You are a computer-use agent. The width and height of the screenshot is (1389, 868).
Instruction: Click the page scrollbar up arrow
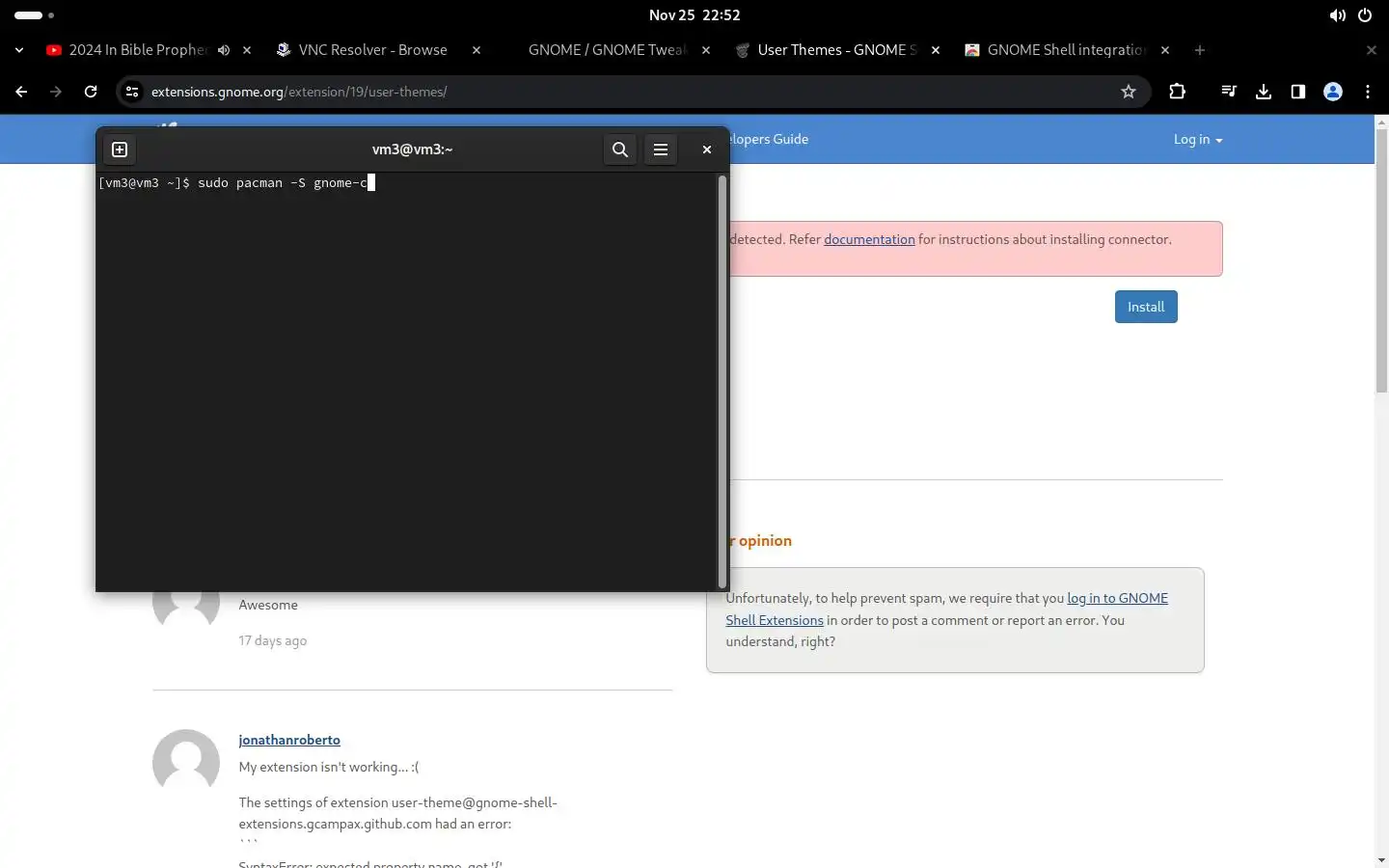pyautogui.click(x=1381, y=122)
